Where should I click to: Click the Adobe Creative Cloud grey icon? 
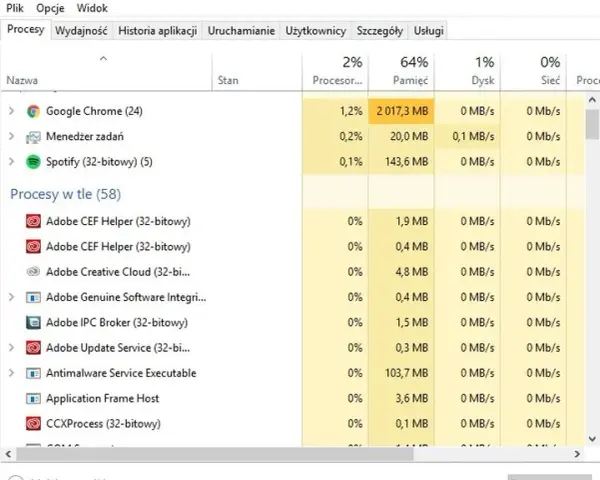33,272
